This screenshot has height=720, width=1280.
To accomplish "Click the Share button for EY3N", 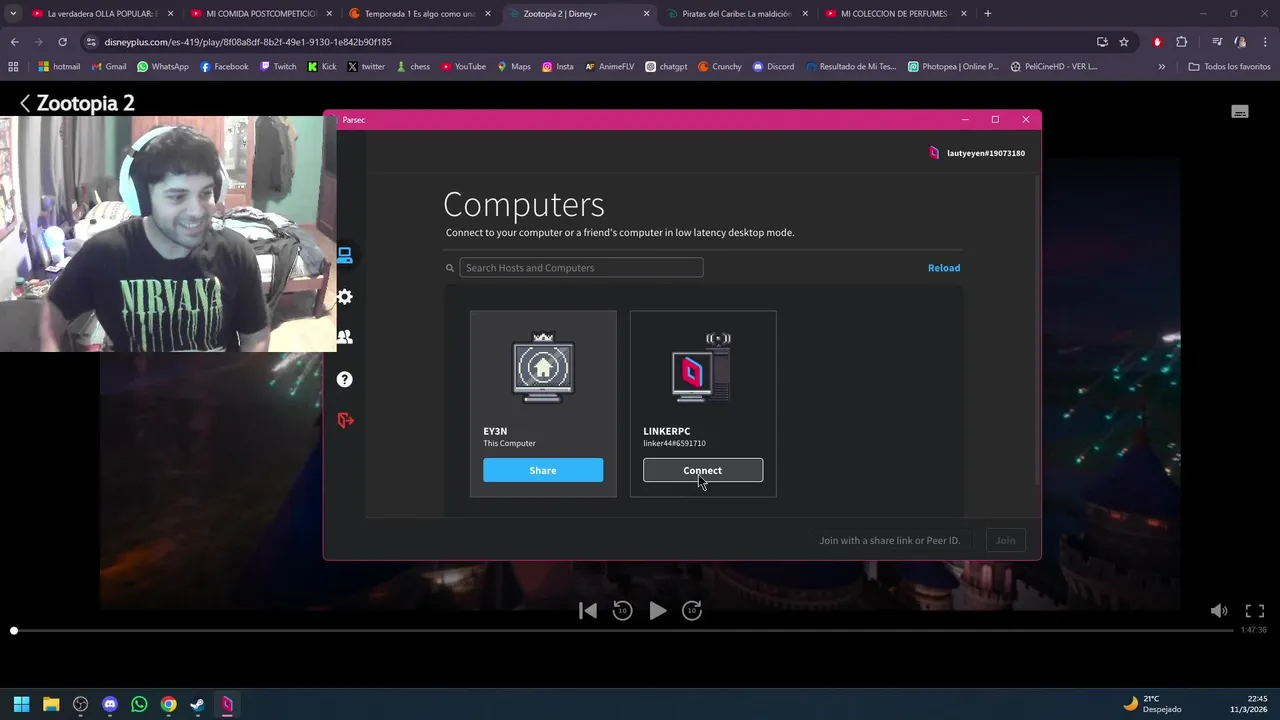I will 543,470.
